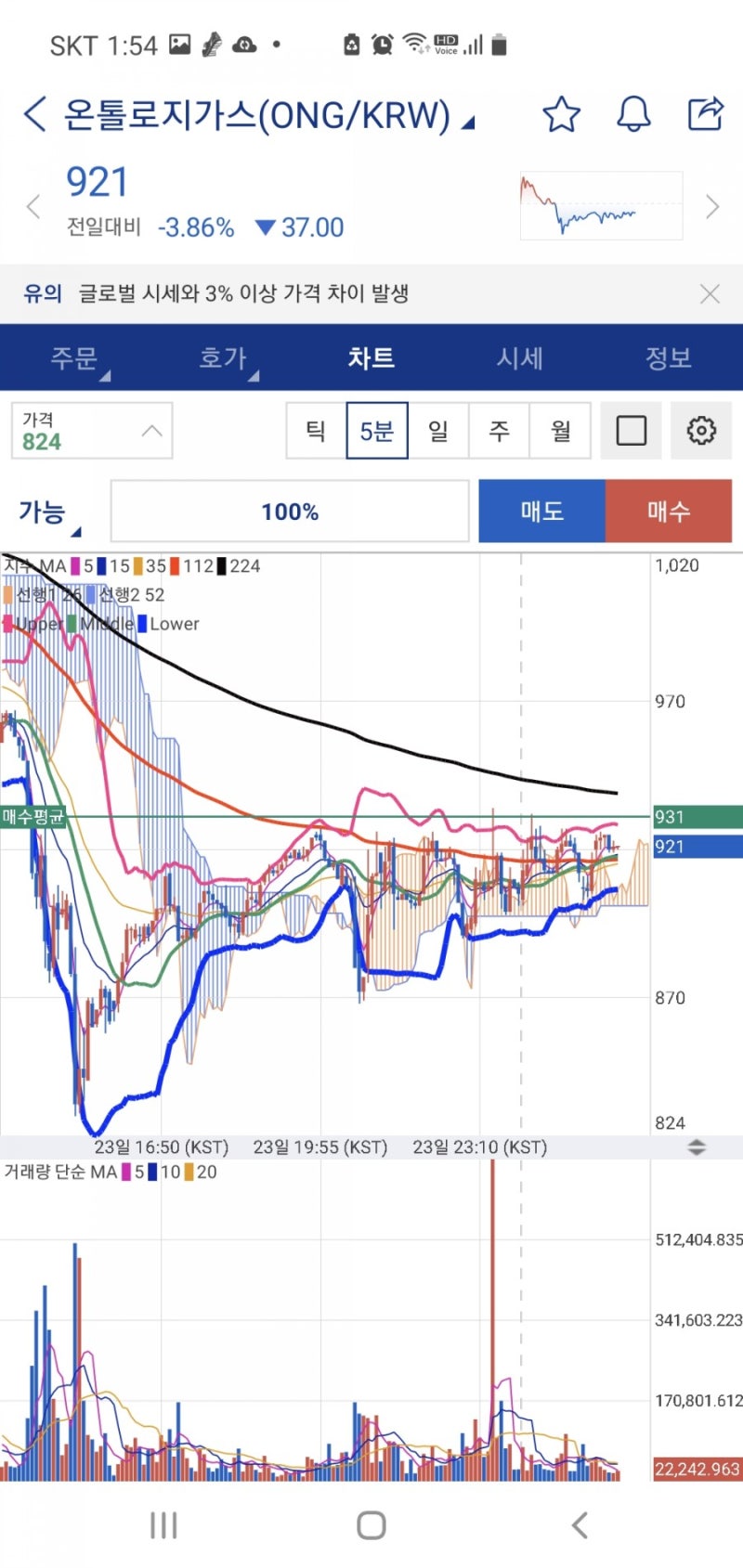Select the 틱 chart interval
The height and width of the screenshot is (1568, 743).
(x=316, y=431)
